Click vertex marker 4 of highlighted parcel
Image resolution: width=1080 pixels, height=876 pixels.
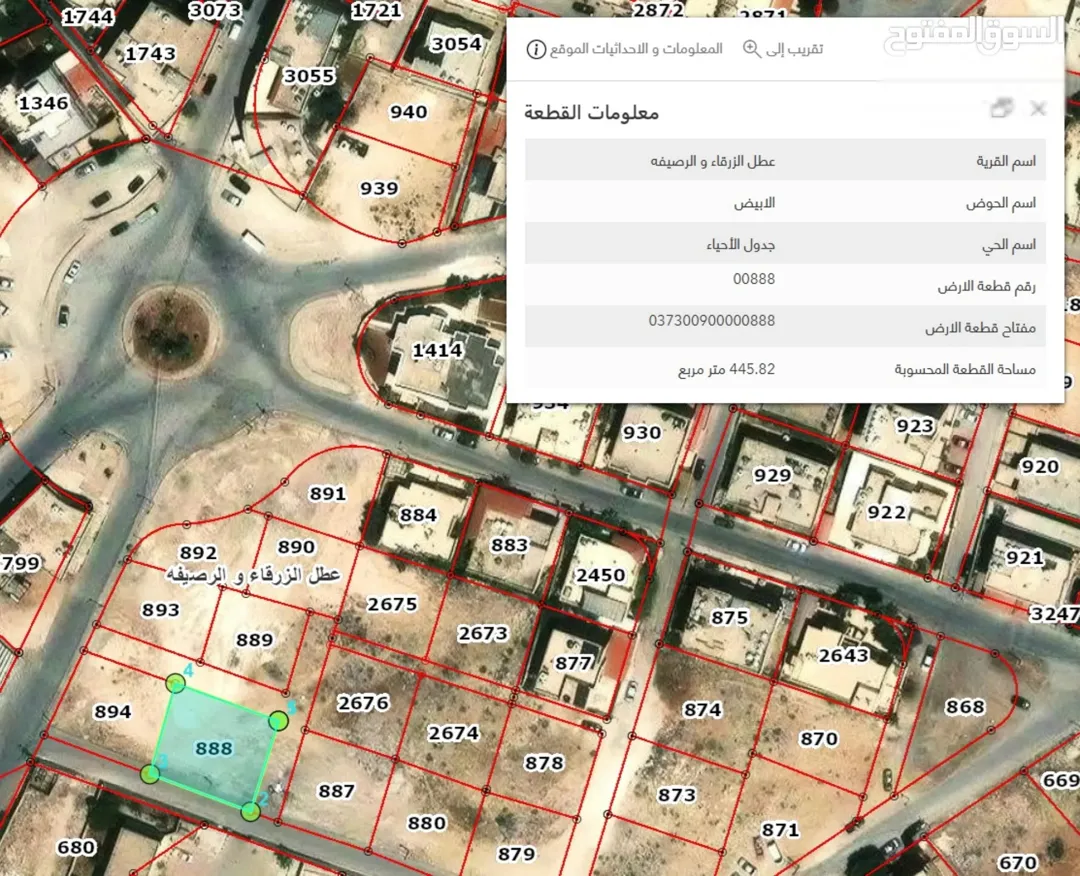click(176, 683)
